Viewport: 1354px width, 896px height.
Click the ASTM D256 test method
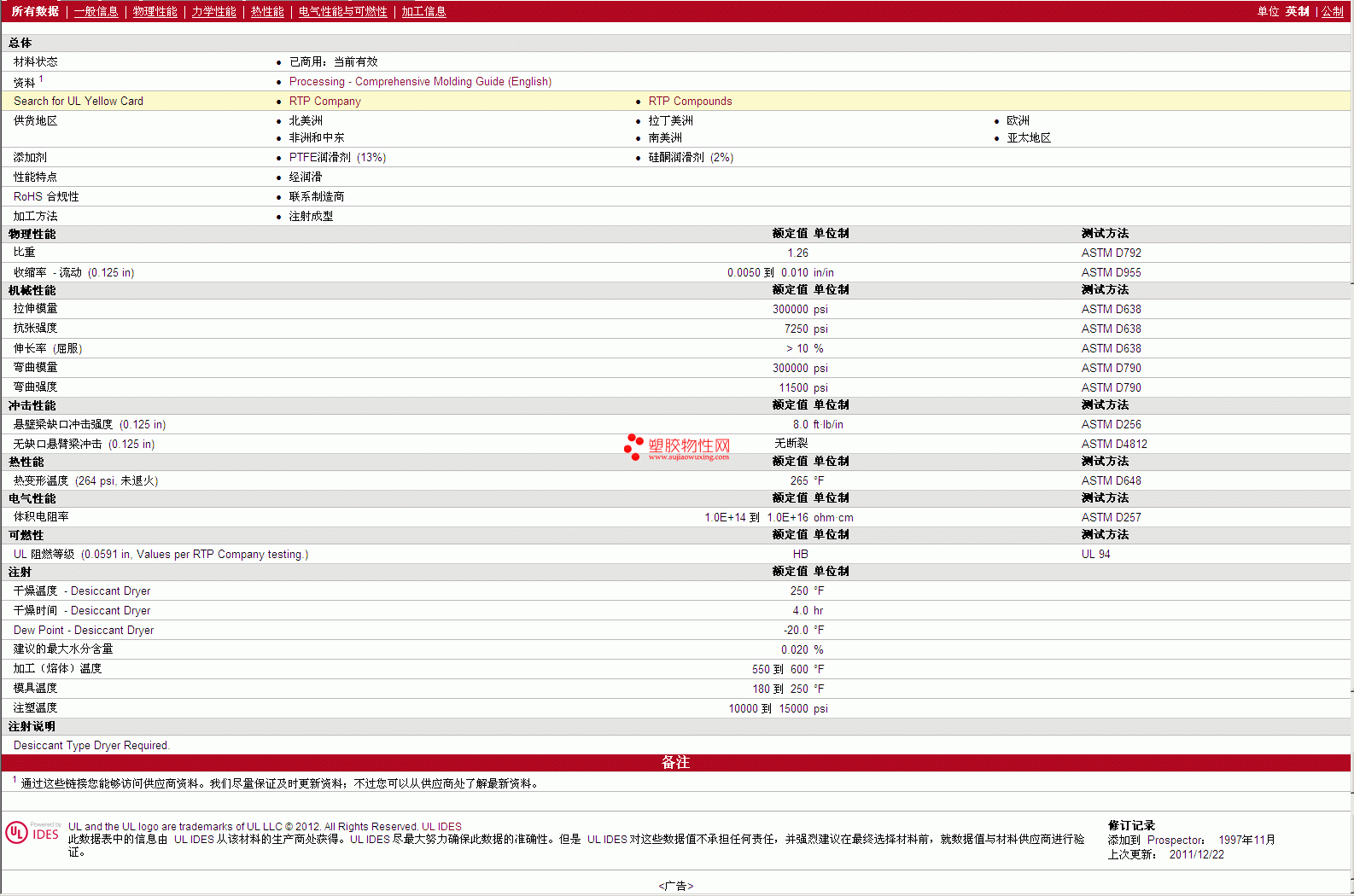(x=1111, y=424)
